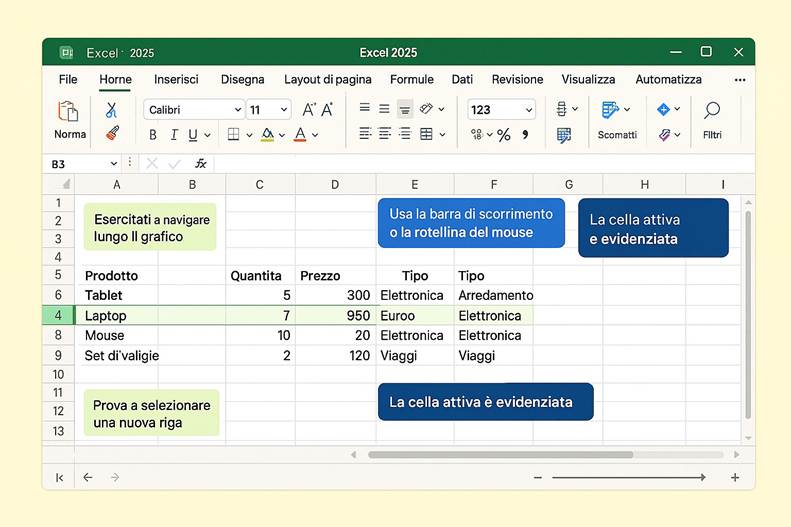791x527 pixels.
Task: Open the borders dropdown arrow
Action: (x=249, y=135)
